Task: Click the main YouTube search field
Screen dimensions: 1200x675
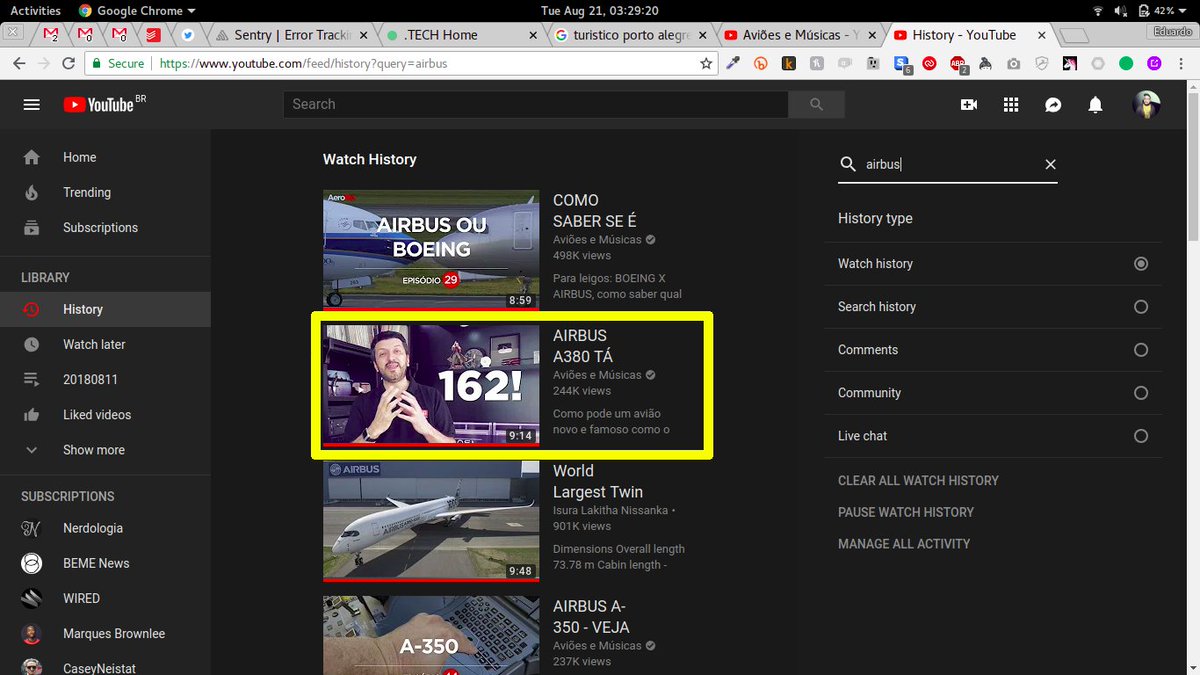Action: (x=536, y=104)
